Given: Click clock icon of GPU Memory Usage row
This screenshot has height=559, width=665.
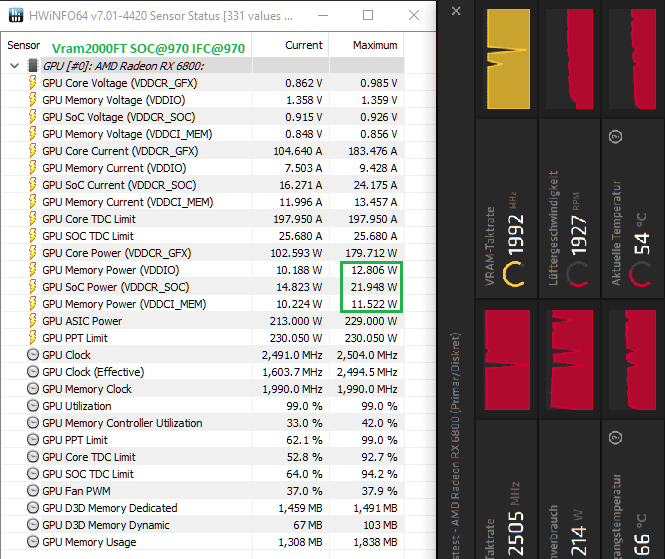Looking at the screenshot, I should click(33, 542).
